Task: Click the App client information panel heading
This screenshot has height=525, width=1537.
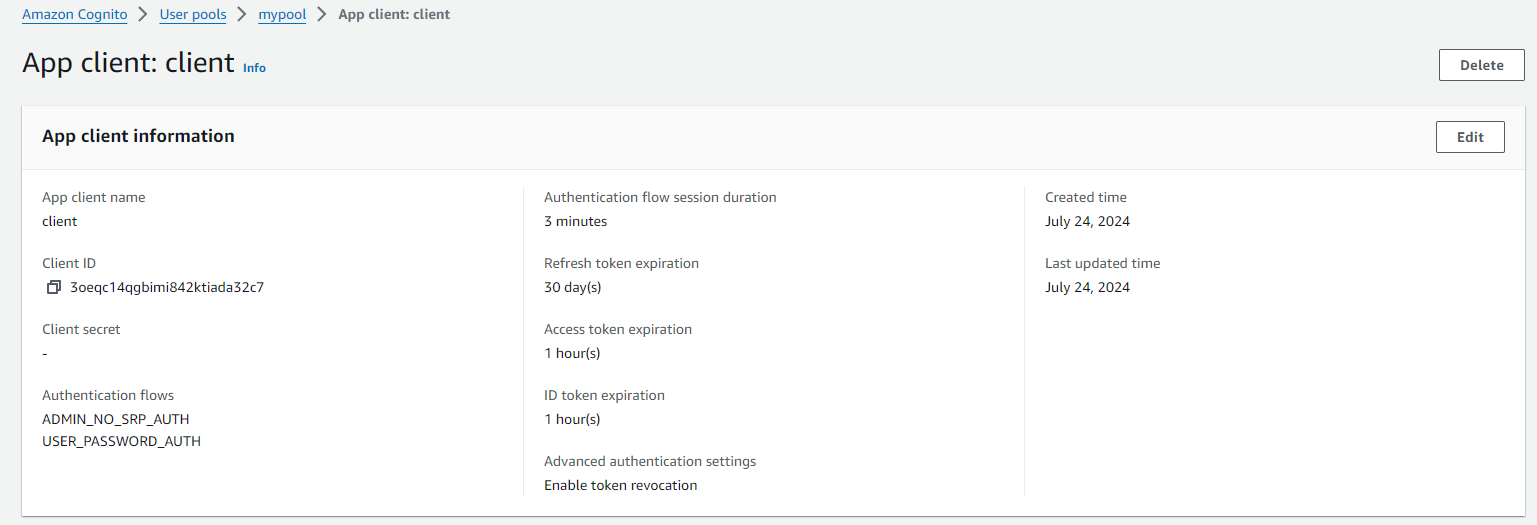Action: coord(138,136)
